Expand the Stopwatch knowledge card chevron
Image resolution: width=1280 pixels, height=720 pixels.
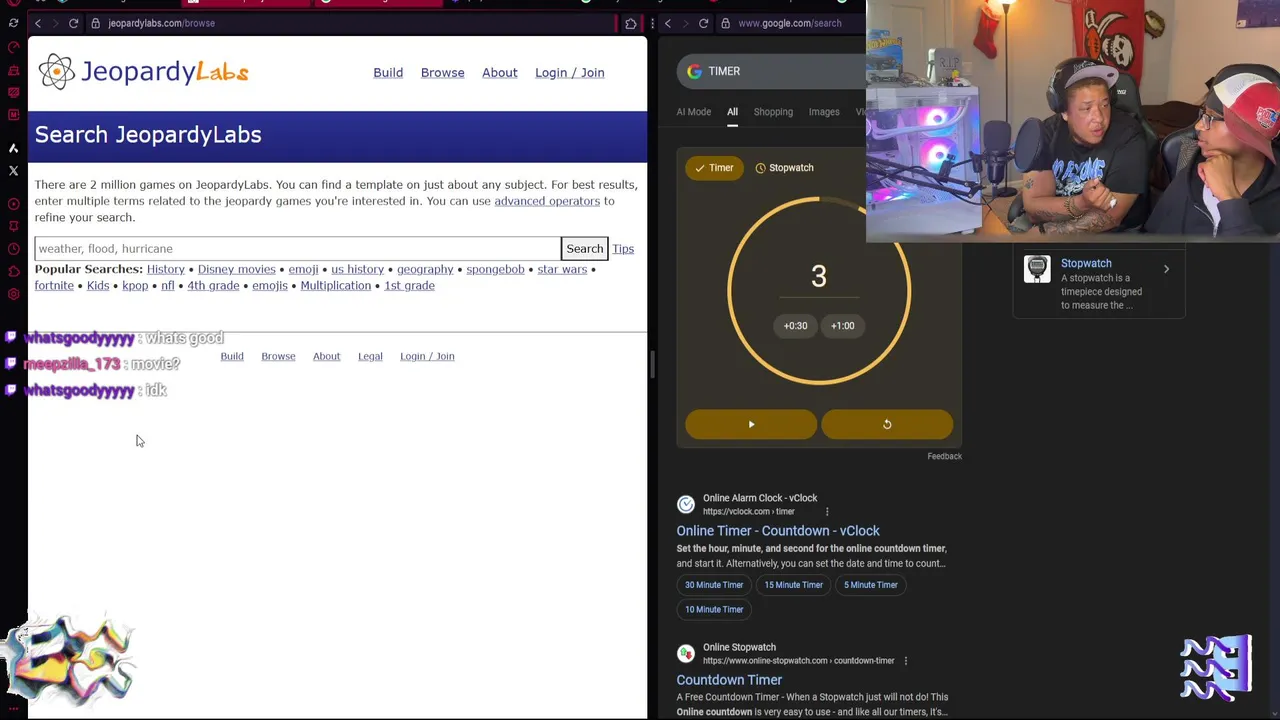[x=1166, y=269]
